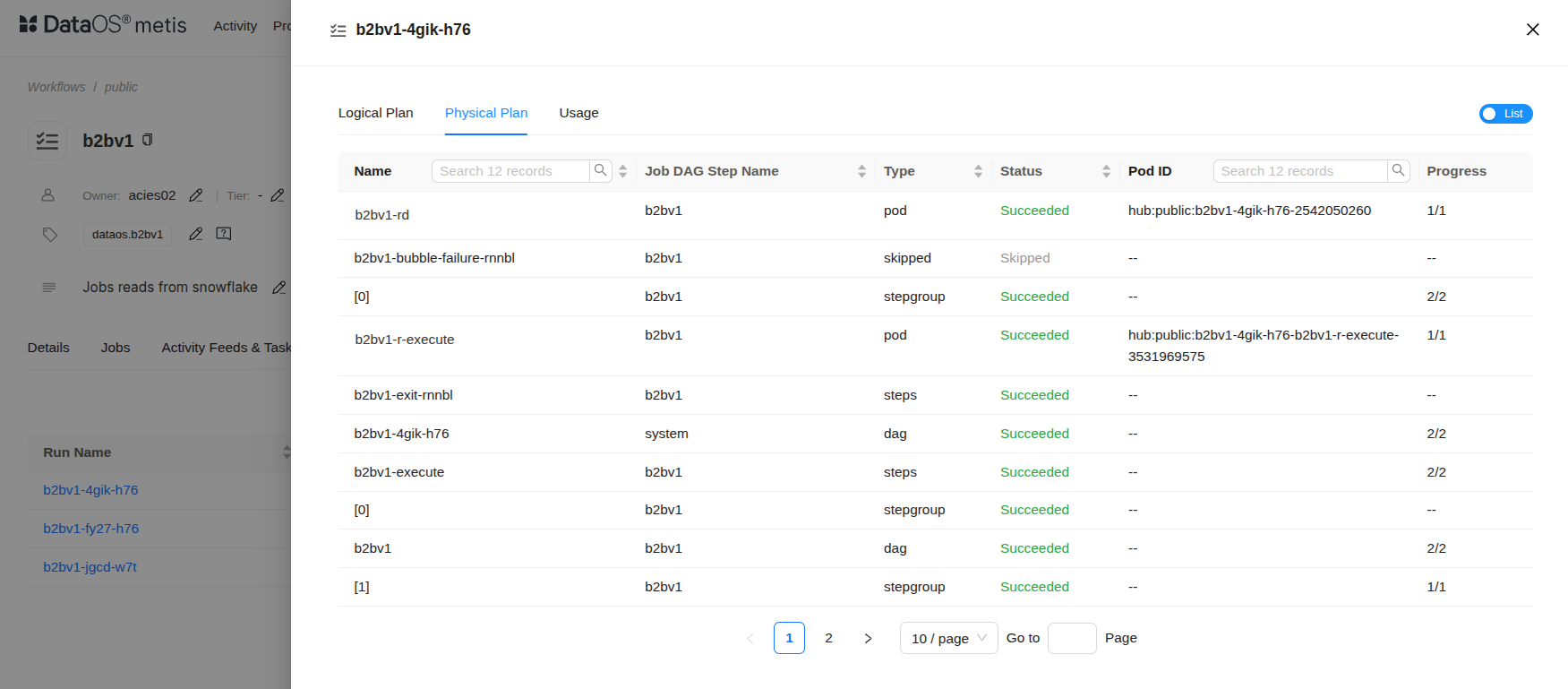1568x689 pixels.
Task: Open the Usage tab
Action: [x=578, y=113]
